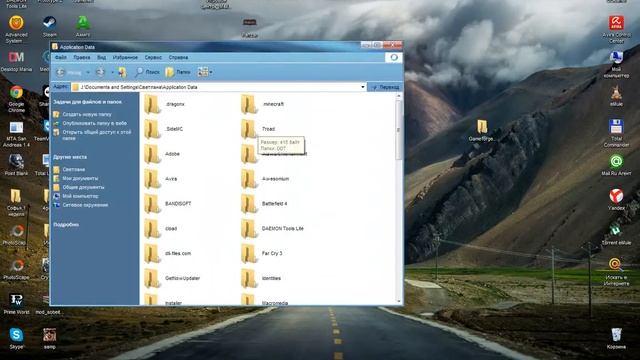This screenshot has height=360, width=640.
Task: Click the vertical scrollbar thumb
Action: click(398, 130)
